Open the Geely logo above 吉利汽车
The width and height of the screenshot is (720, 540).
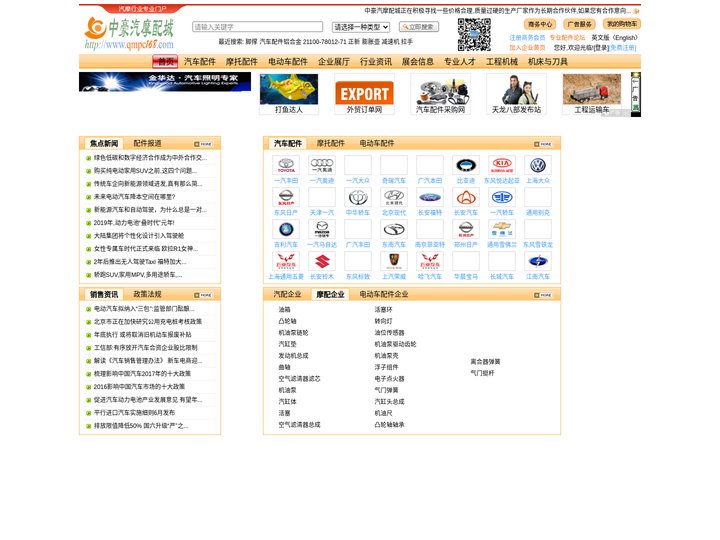(x=286, y=230)
